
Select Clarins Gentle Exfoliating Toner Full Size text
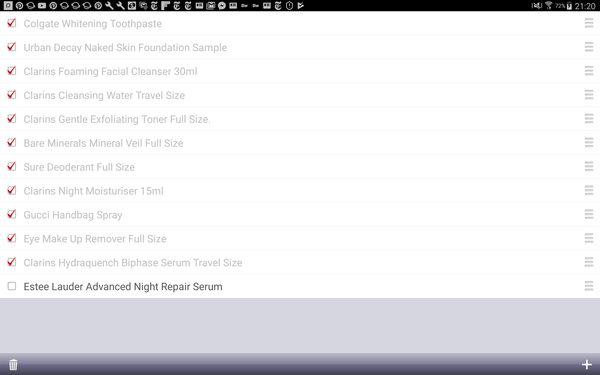(117, 119)
